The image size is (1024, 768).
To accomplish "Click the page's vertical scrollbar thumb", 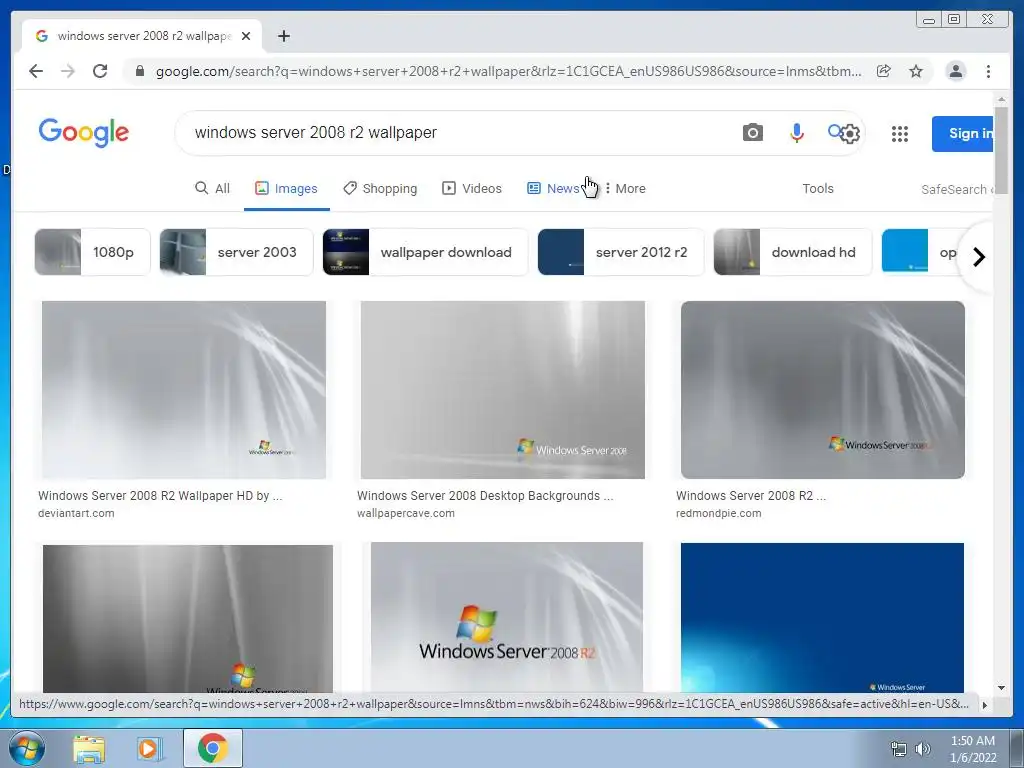I will [x=1001, y=149].
